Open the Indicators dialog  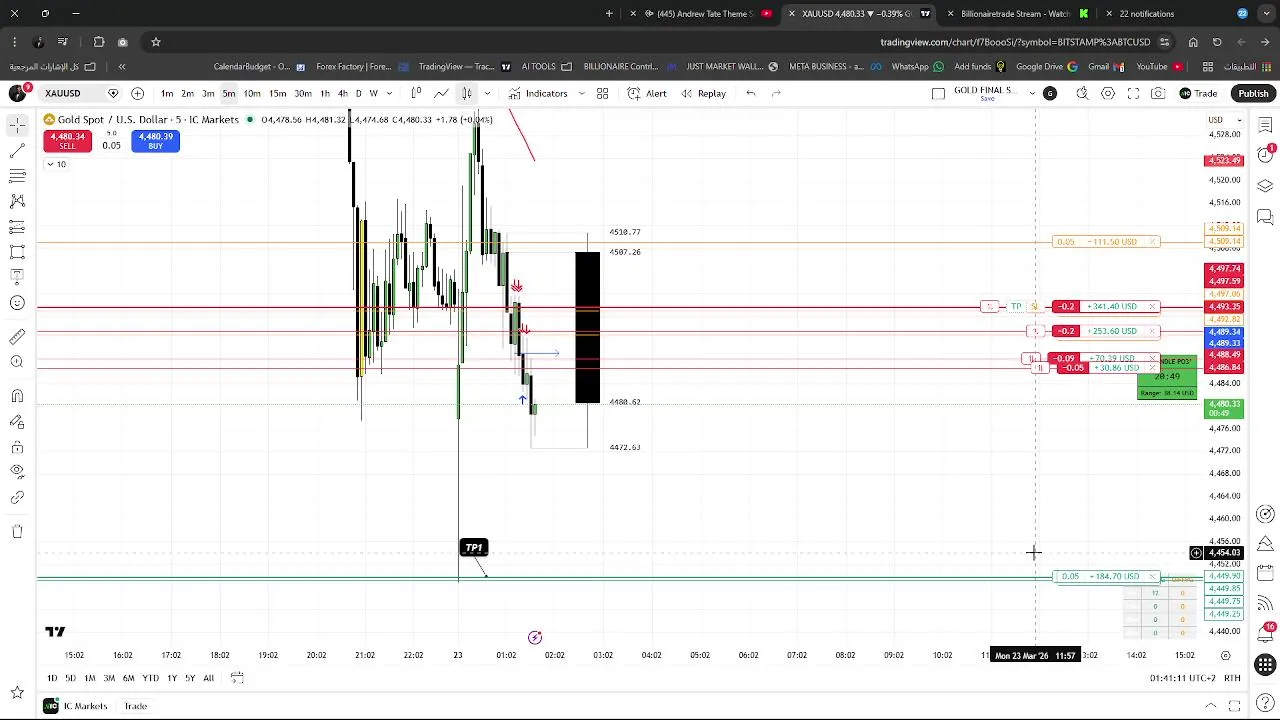[x=538, y=93]
